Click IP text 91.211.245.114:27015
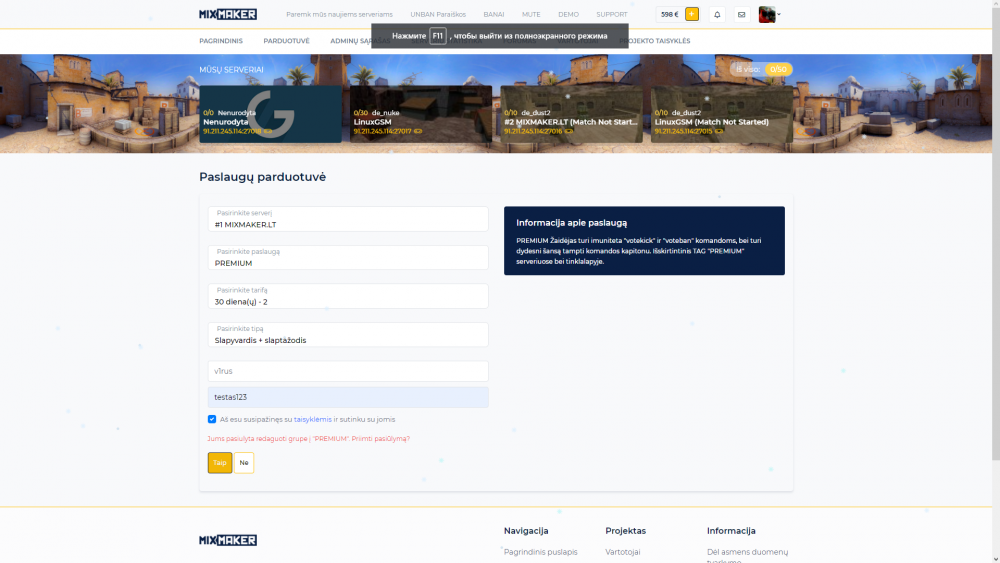The height and width of the screenshot is (563, 1000). 684,131
